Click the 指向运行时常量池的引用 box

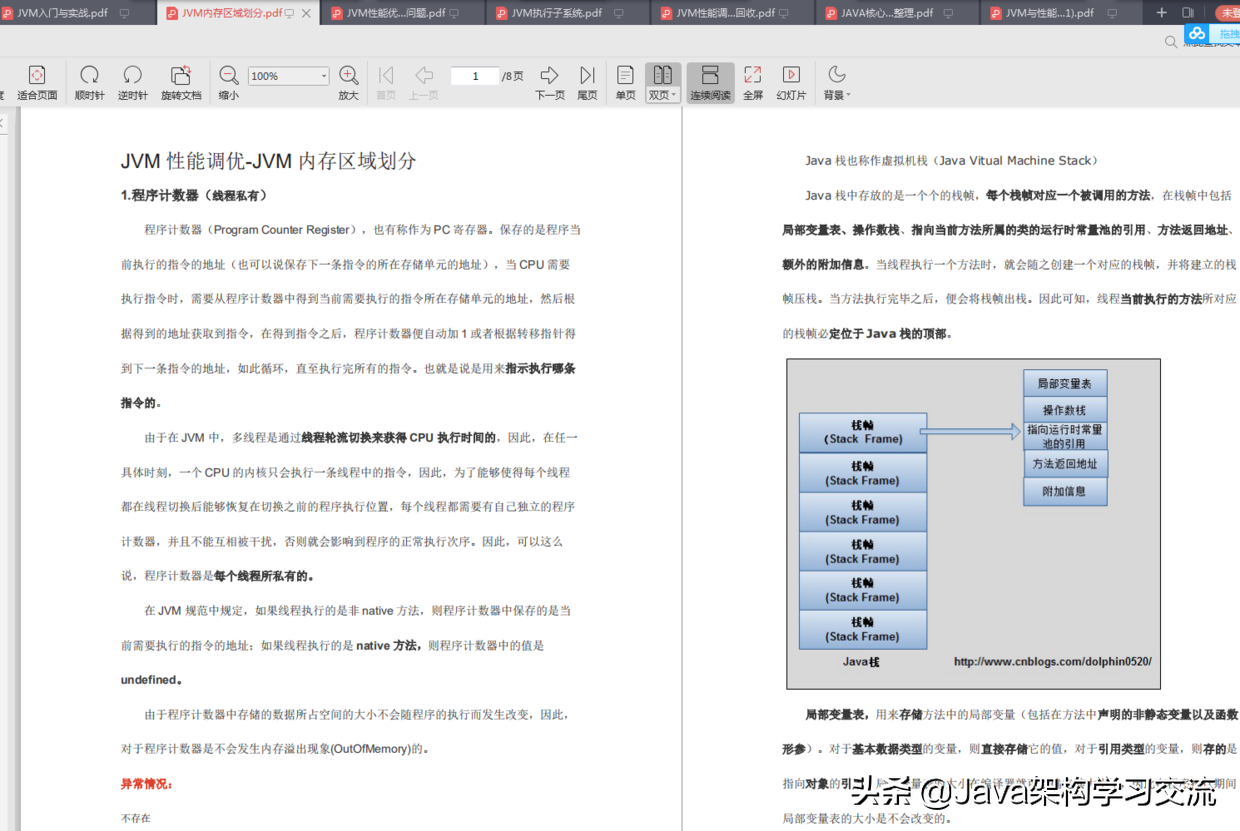click(1065, 436)
